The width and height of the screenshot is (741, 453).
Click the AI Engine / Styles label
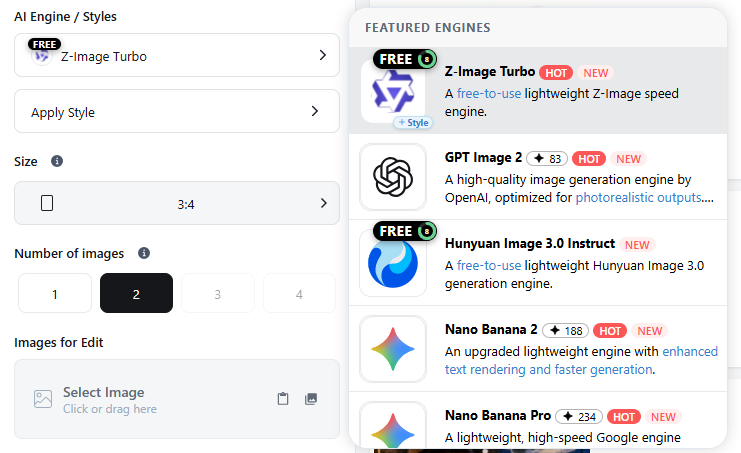pyautogui.click(x=65, y=17)
